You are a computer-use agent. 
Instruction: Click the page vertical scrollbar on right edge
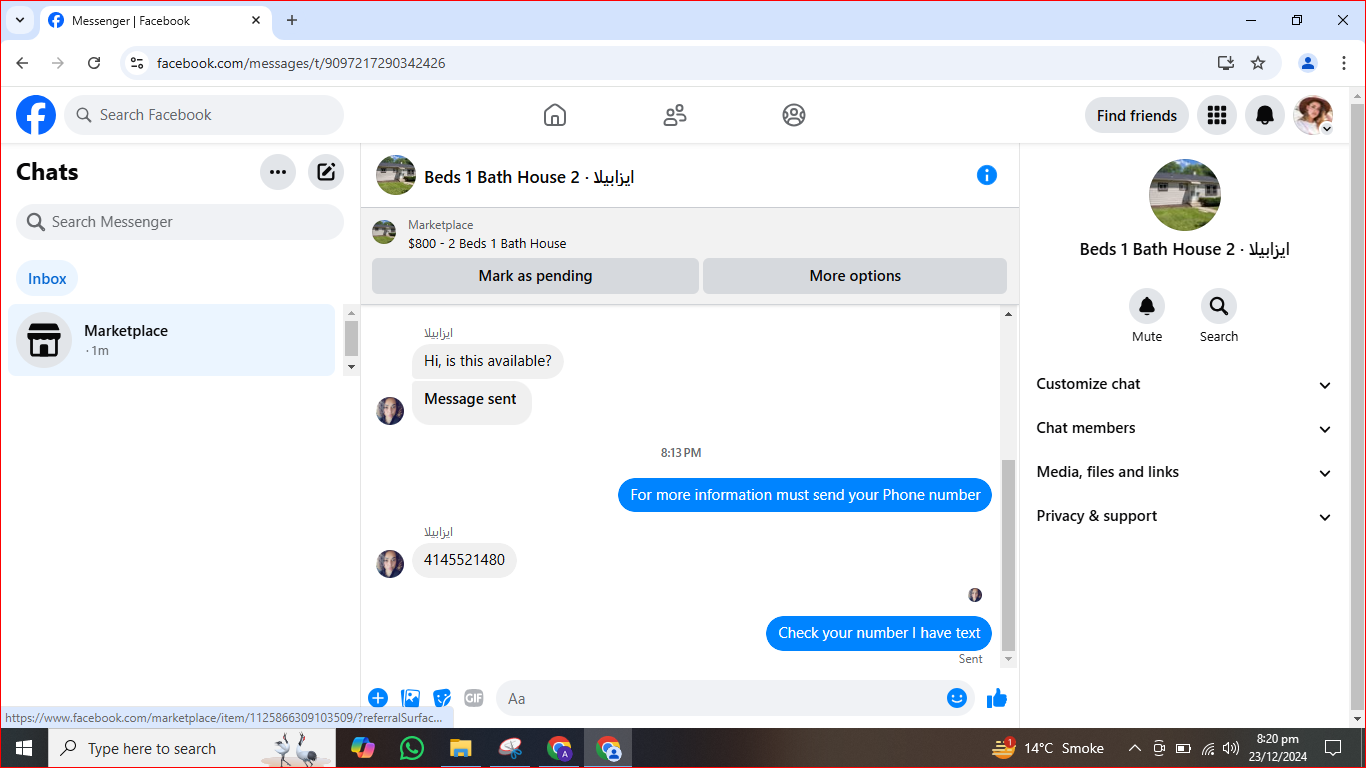[1357, 407]
